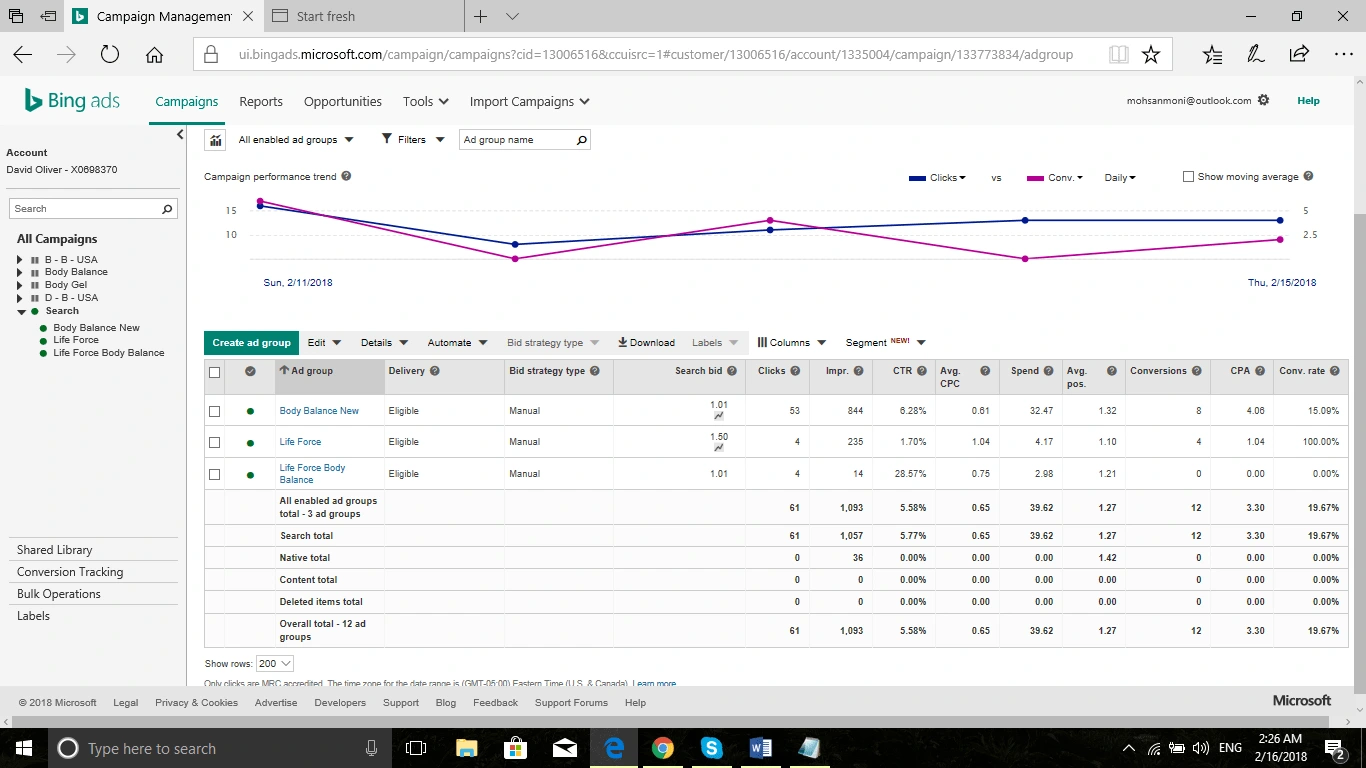Open the Reports tab
Viewport: 1366px width, 768px height.
point(261,101)
